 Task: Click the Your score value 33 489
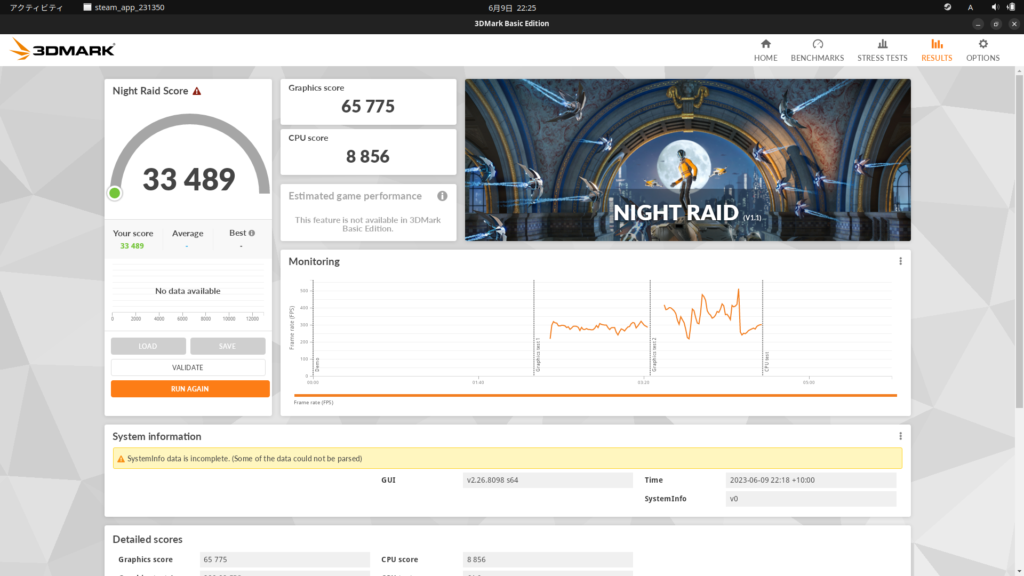[132, 246]
